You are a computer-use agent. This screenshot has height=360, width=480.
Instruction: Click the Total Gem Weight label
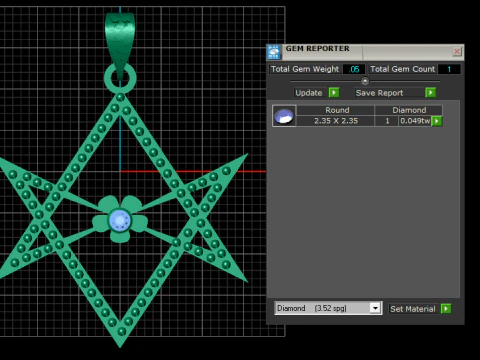[305, 69]
